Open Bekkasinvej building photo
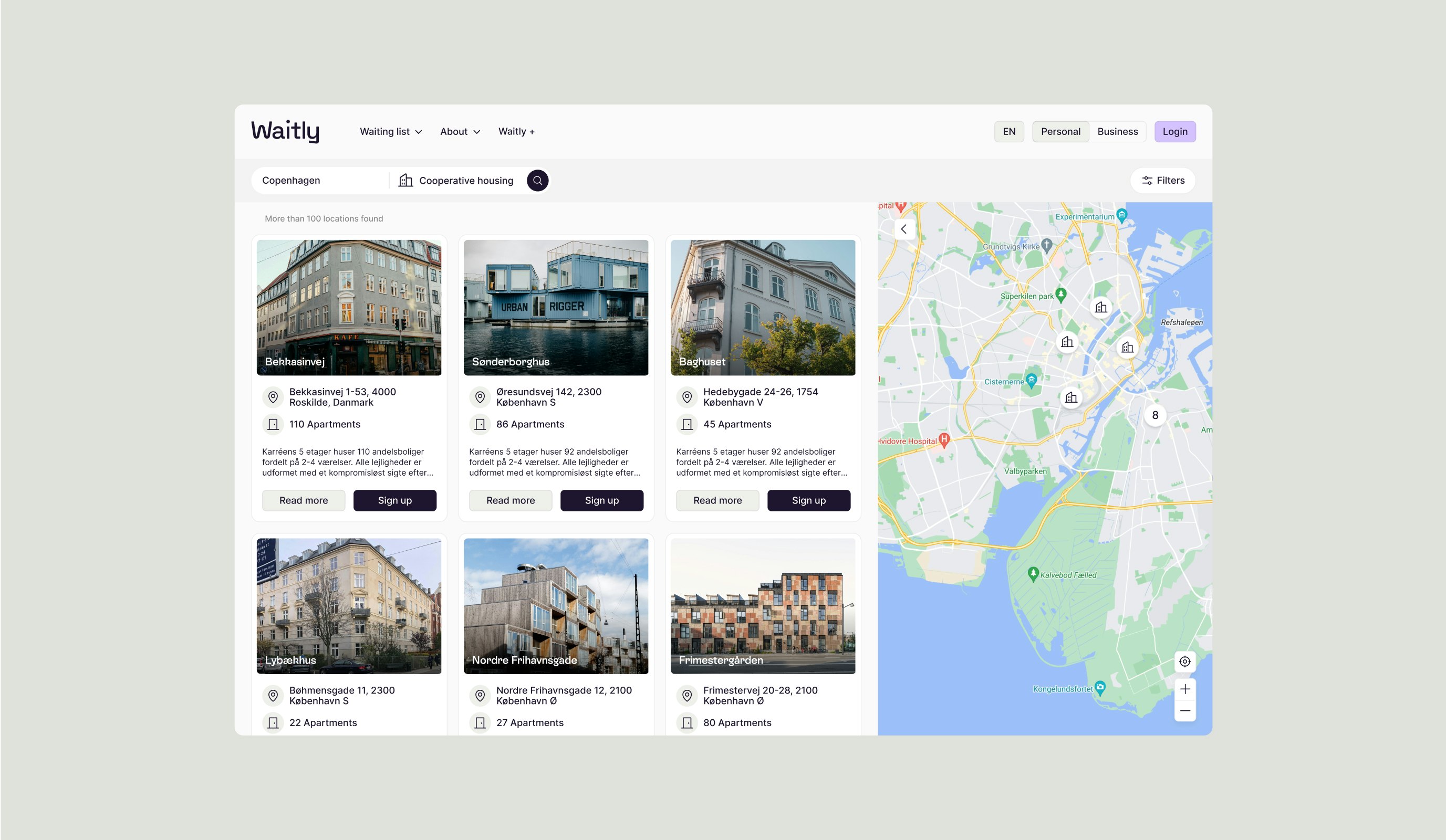The height and width of the screenshot is (840, 1446). tap(349, 308)
